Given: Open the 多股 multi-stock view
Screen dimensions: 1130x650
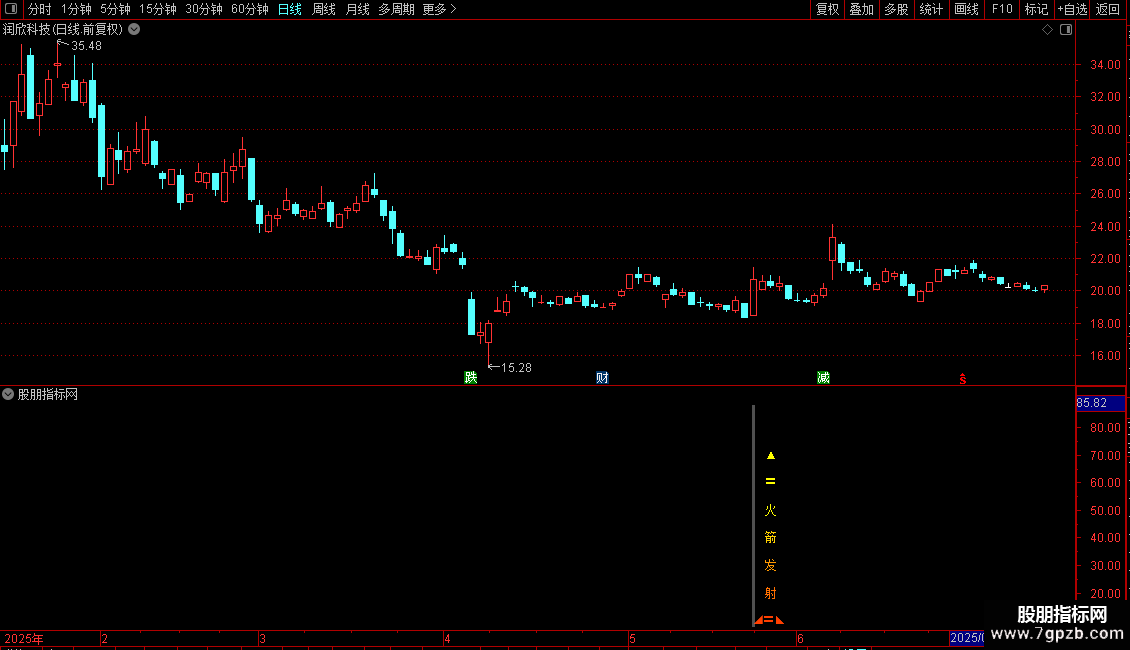Looking at the screenshot, I should (x=896, y=9).
